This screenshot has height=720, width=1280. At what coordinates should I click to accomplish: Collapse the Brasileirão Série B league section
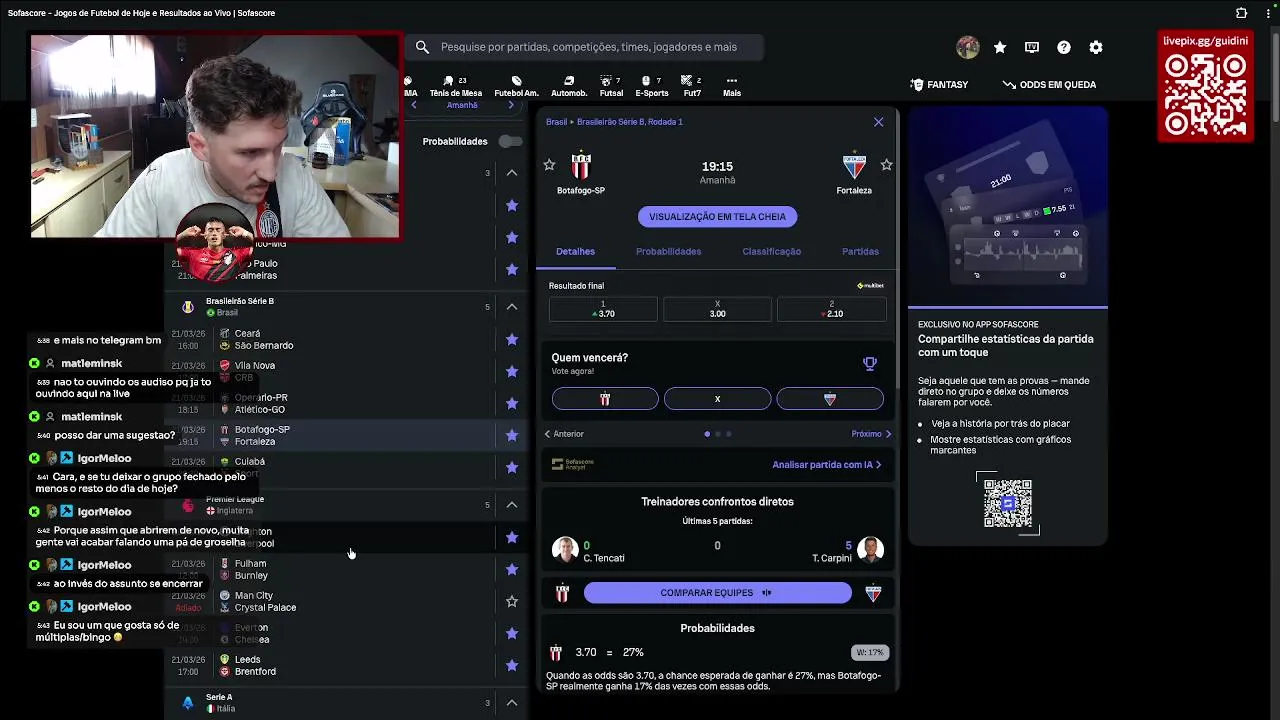tap(512, 307)
